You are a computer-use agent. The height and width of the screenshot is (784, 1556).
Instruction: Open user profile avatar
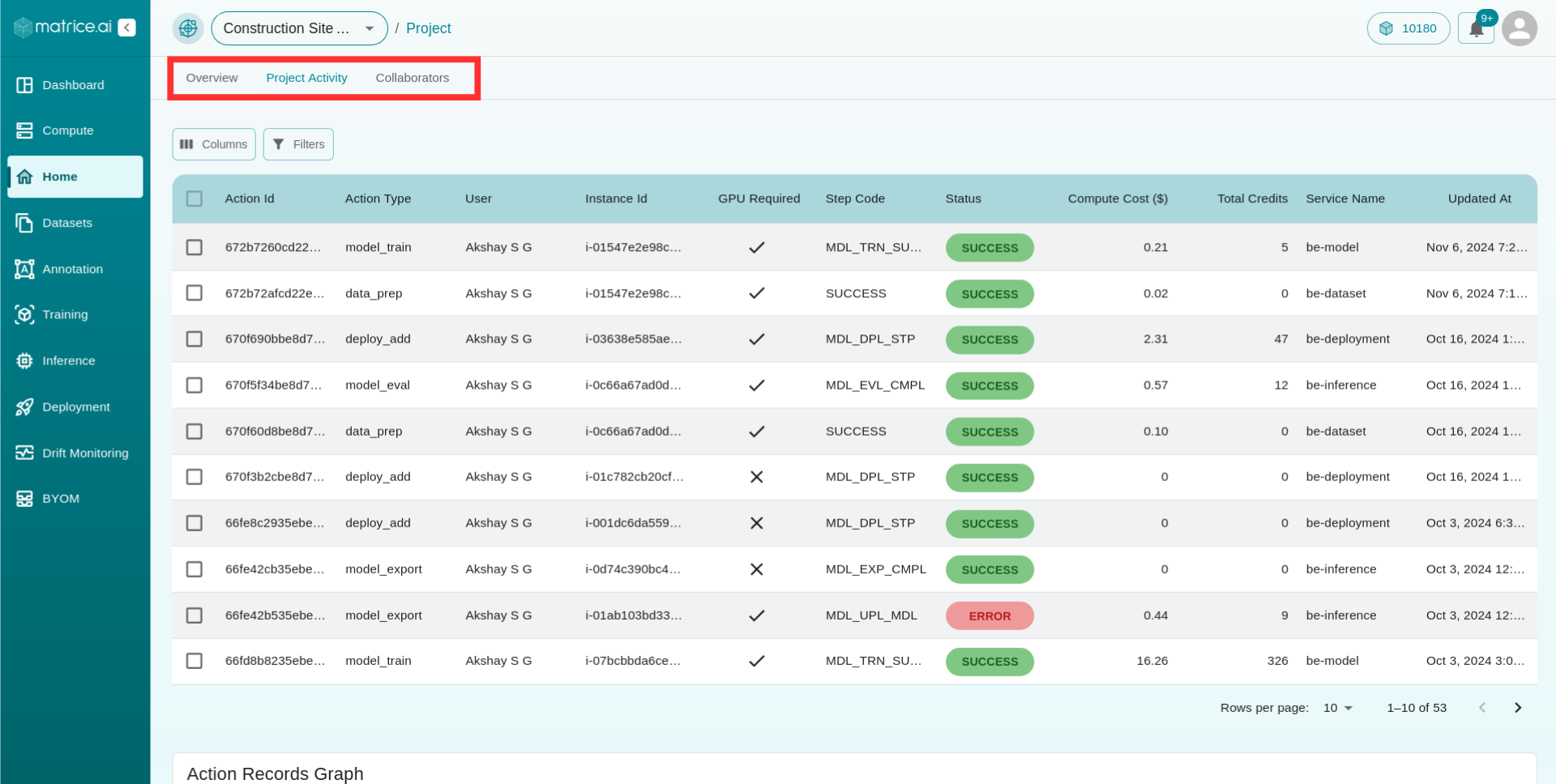(x=1520, y=28)
